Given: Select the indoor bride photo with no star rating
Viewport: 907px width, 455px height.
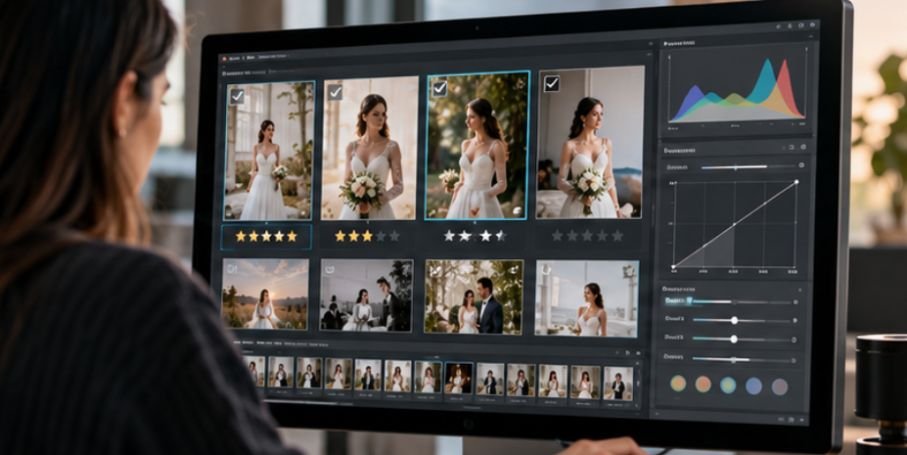Looking at the screenshot, I should pyautogui.click(x=590, y=142).
